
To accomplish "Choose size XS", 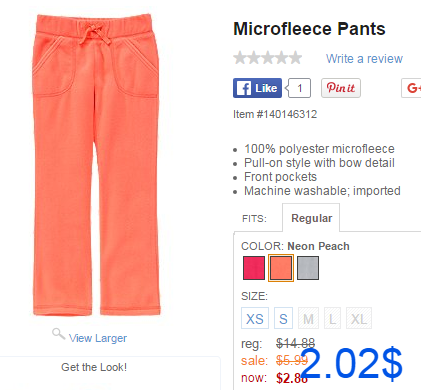I will 255,318.
